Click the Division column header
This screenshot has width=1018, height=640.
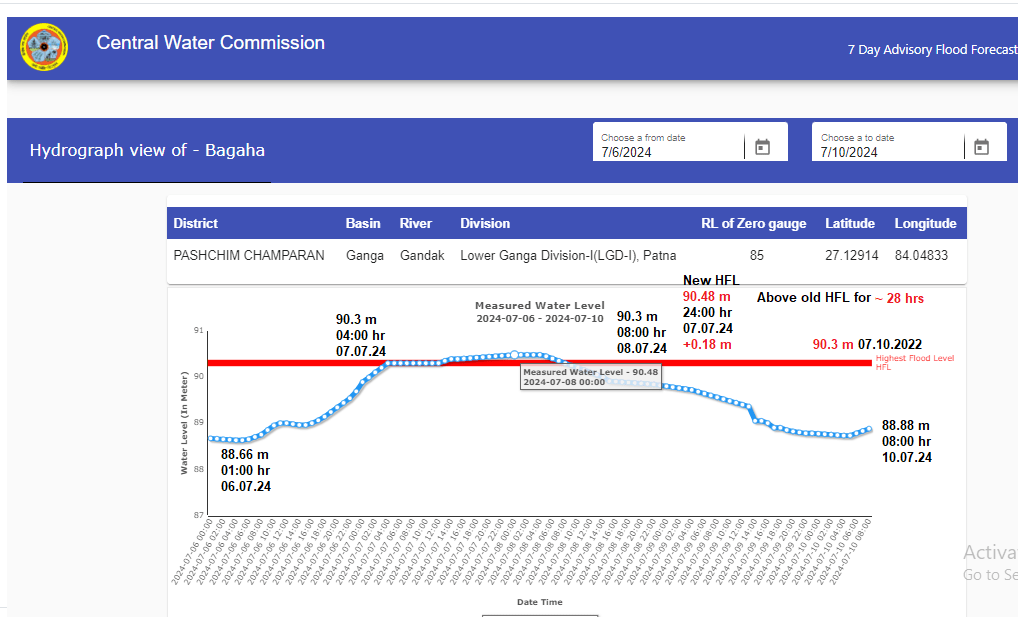point(485,223)
